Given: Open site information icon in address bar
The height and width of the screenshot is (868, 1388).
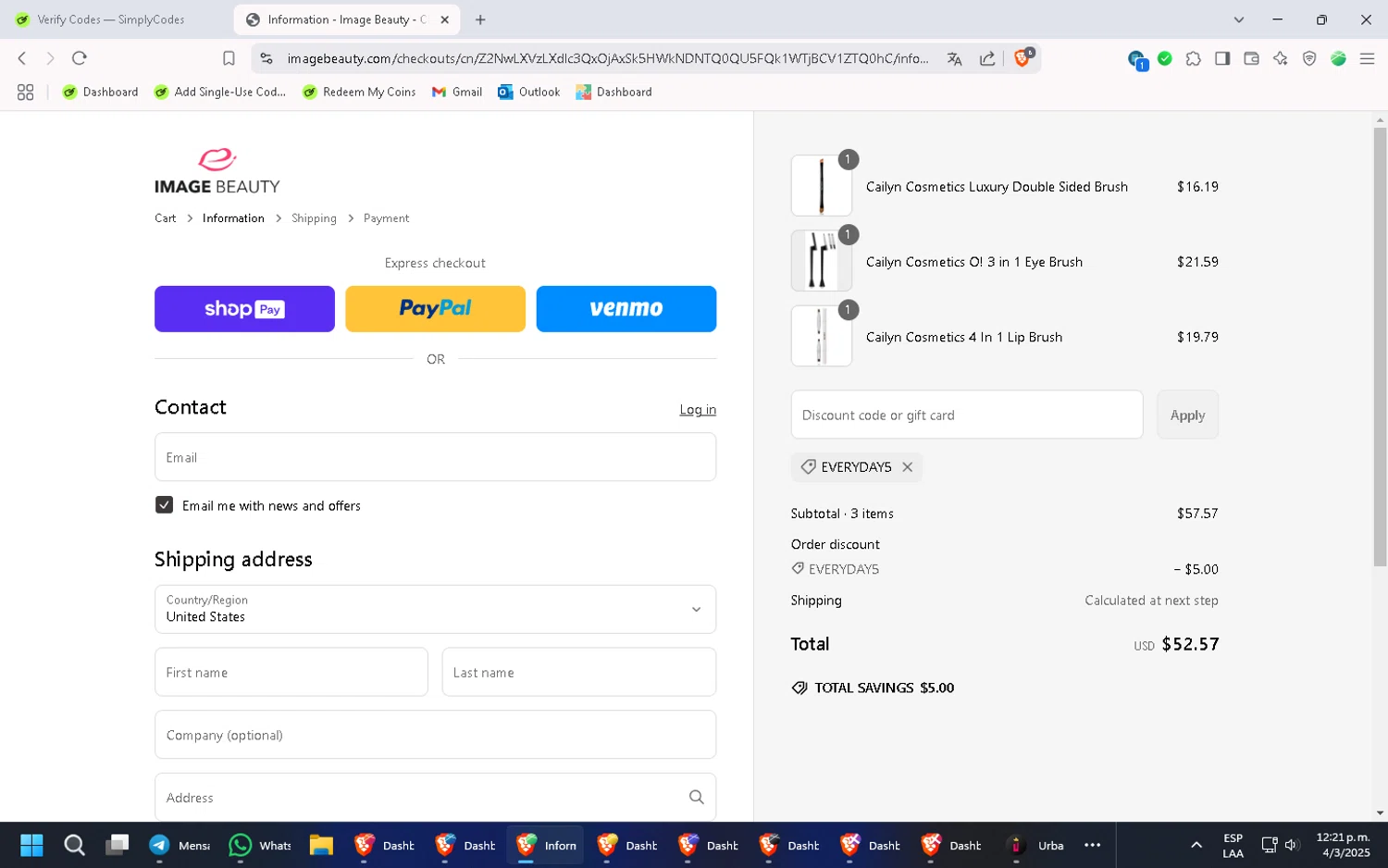Looking at the screenshot, I should pos(266,58).
